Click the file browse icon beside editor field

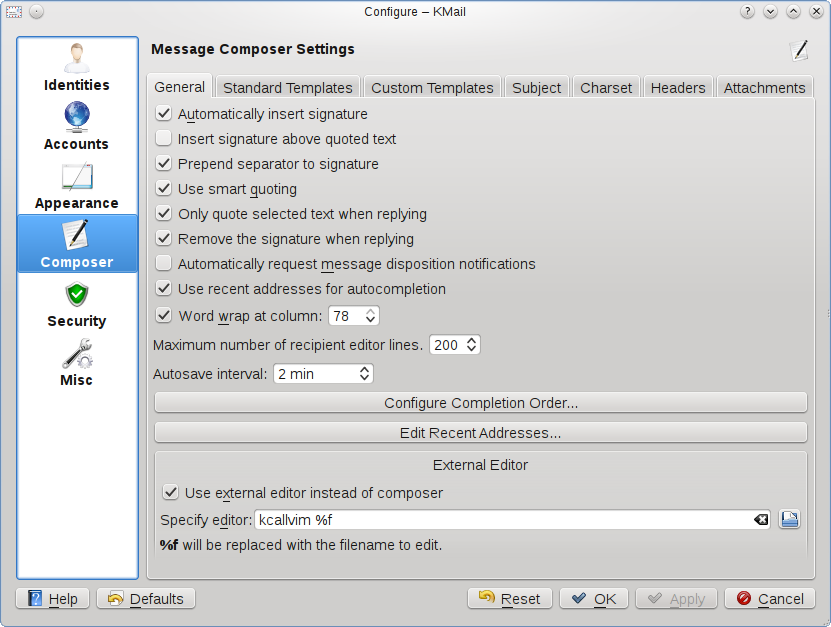(790, 519)
